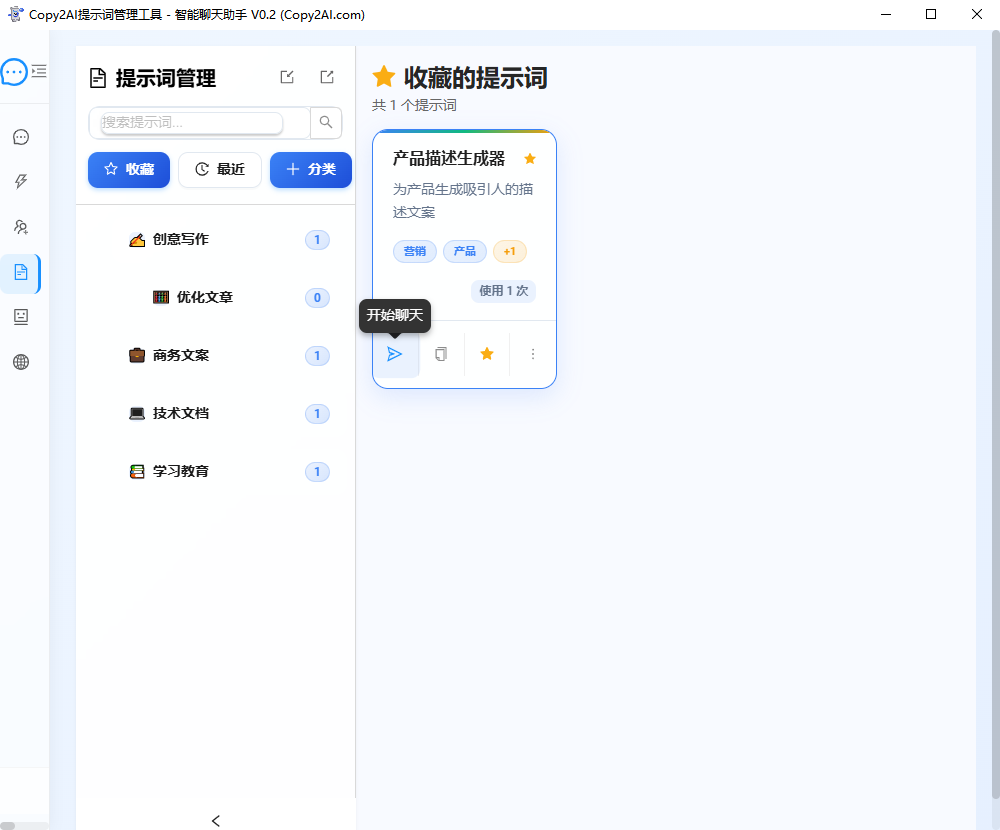Select the 商务文案 category
This screenshot has height=830, width=1000.
[x=180, y=355]
